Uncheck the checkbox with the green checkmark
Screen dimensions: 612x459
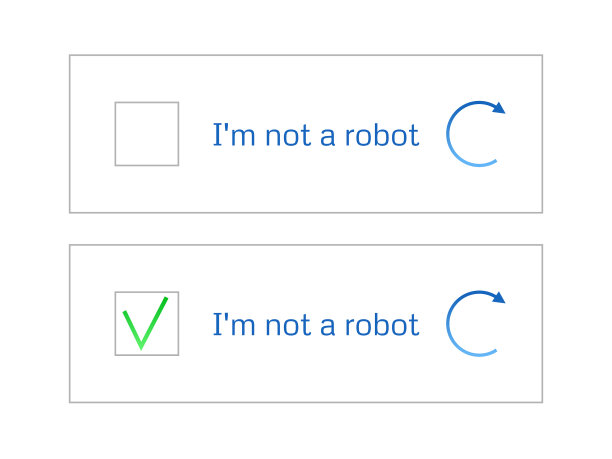[x=147, y=323]
